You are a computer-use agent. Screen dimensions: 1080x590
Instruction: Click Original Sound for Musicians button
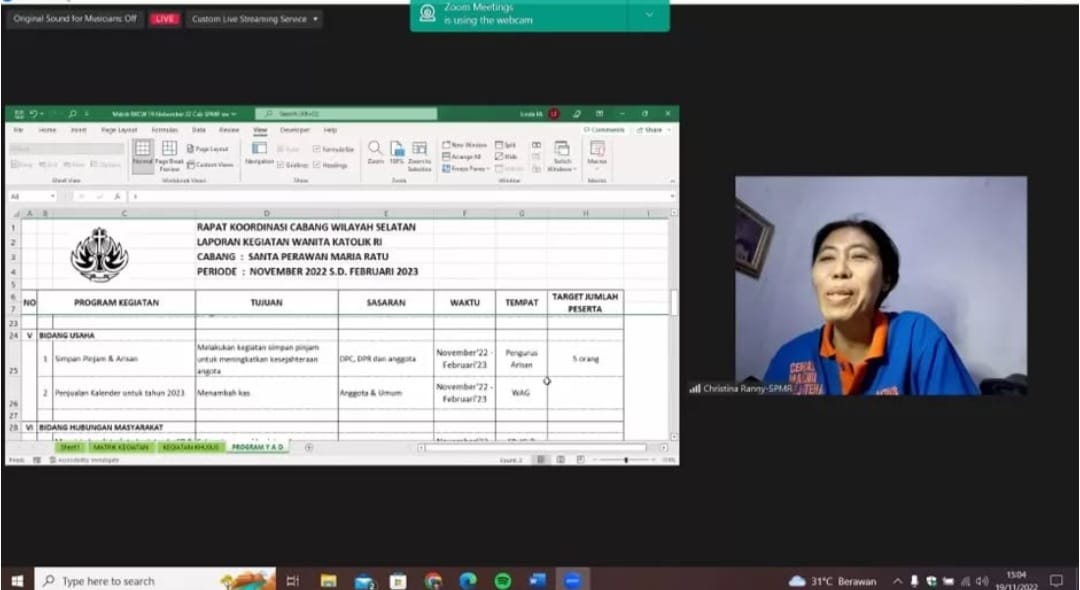coord(75,19)
